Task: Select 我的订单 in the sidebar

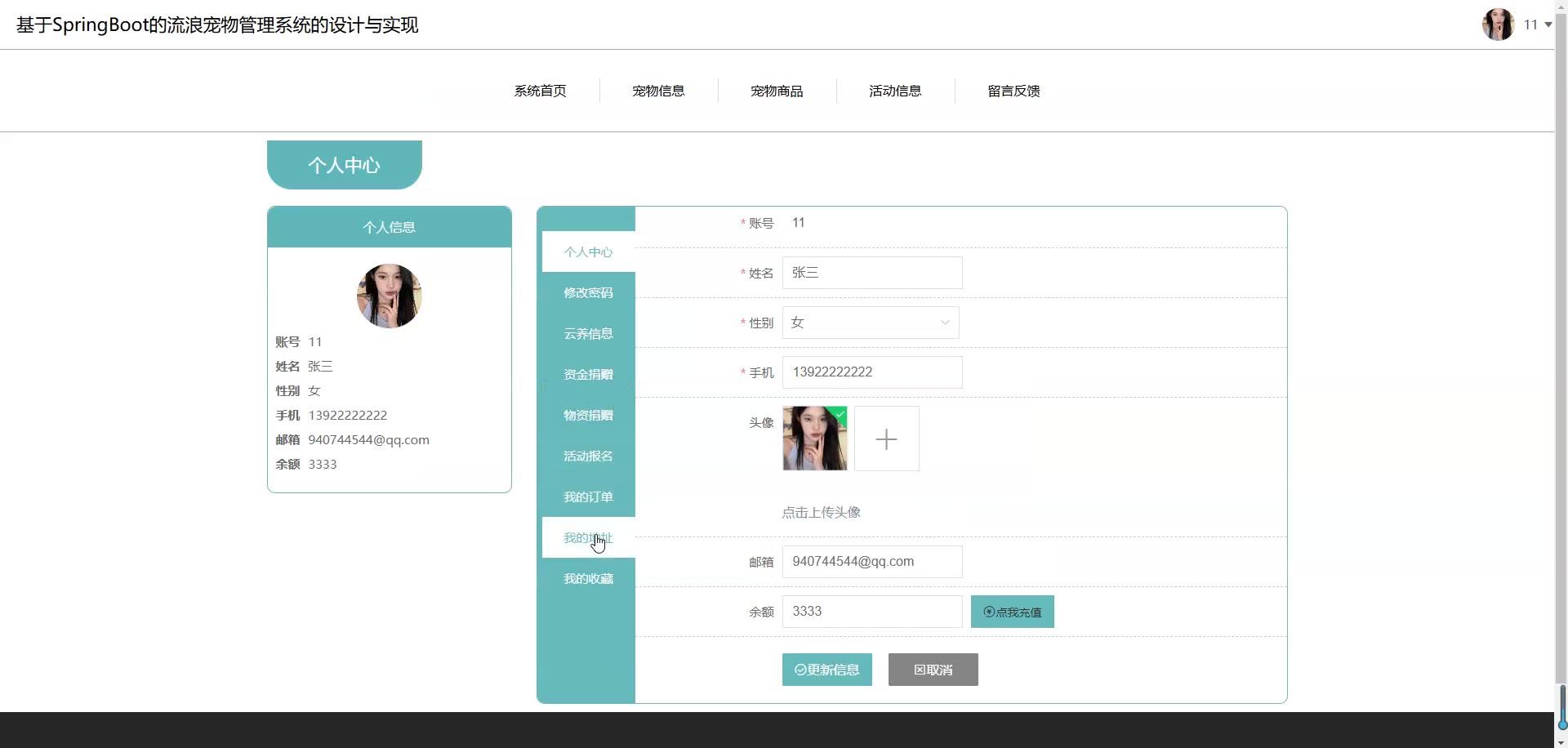Action: [x=588, y=496]
